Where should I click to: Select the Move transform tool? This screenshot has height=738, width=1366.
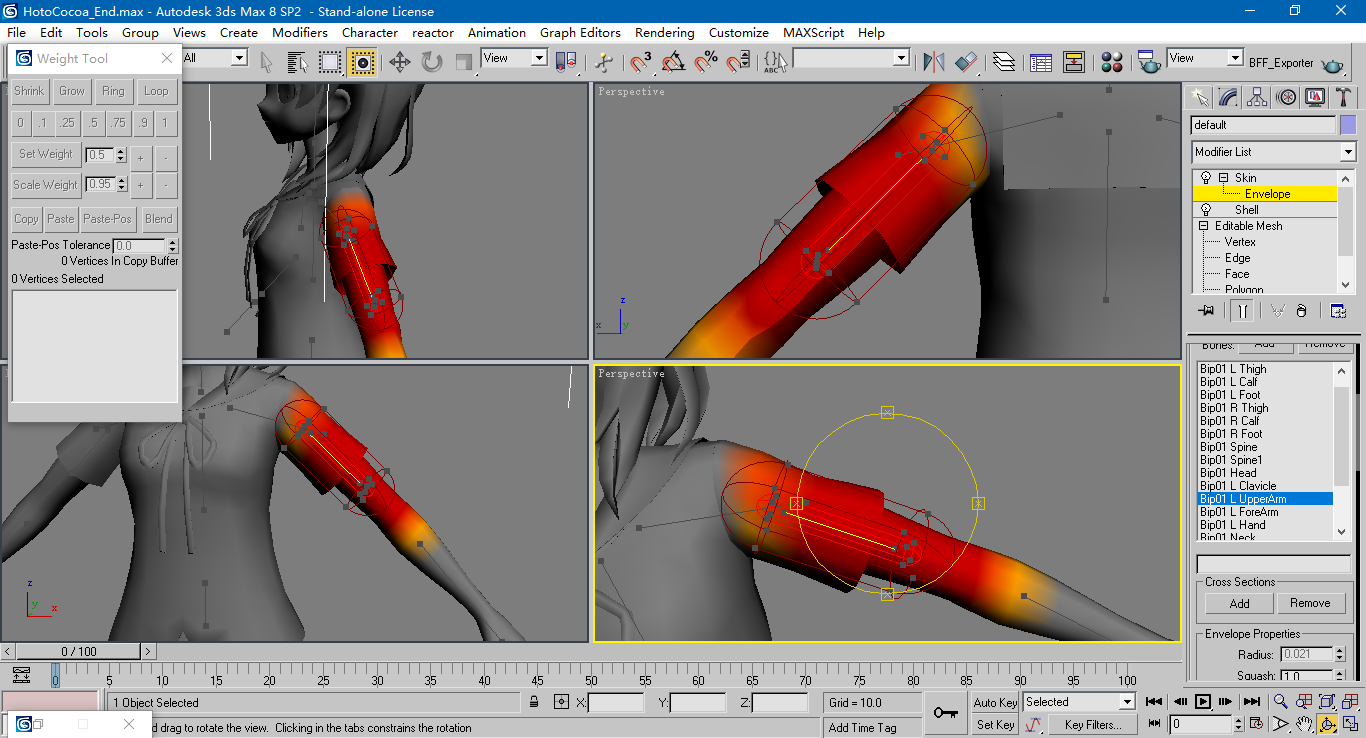[400, 62]
